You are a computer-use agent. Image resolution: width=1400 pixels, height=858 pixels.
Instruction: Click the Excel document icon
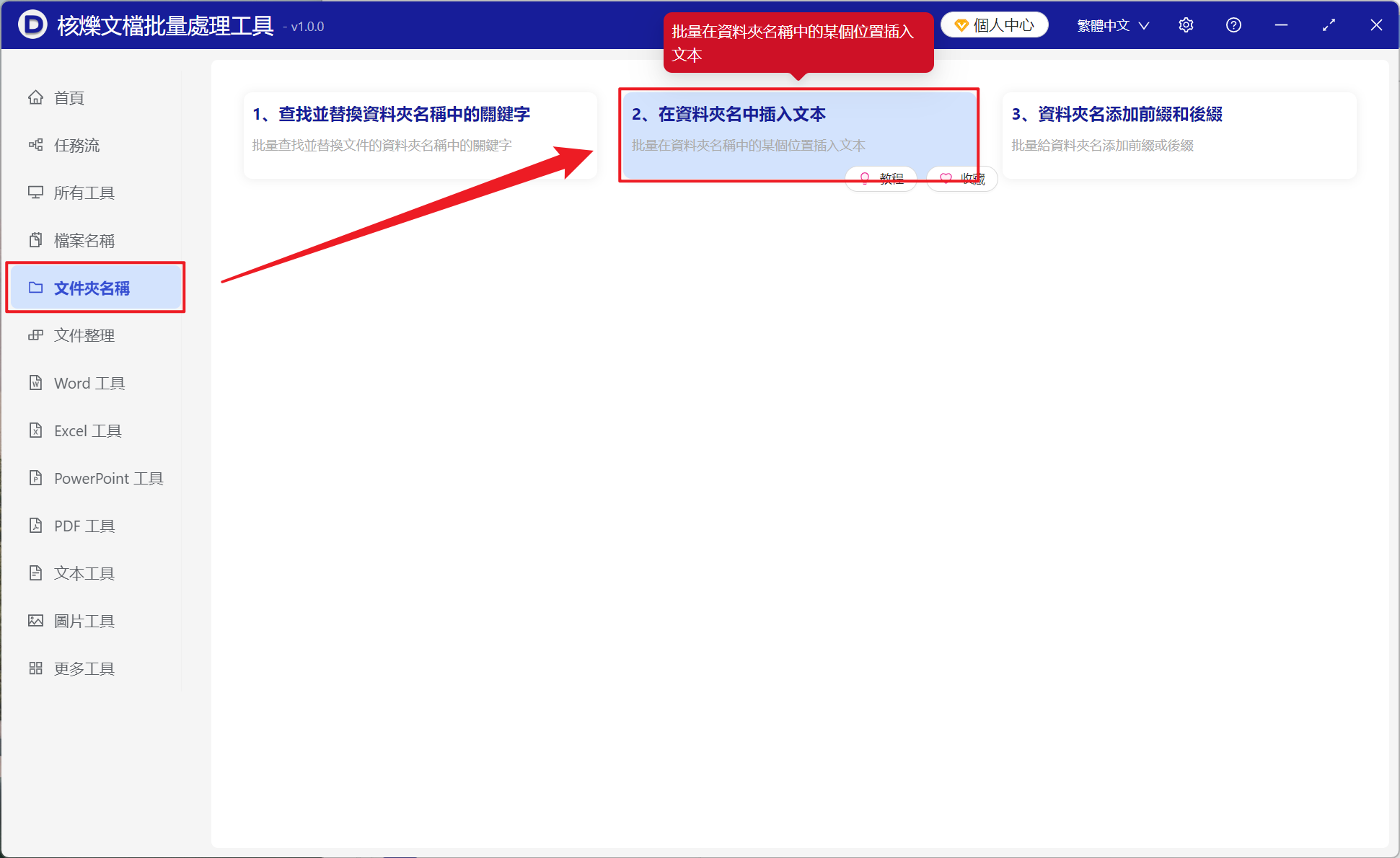(x=35, y=430)
